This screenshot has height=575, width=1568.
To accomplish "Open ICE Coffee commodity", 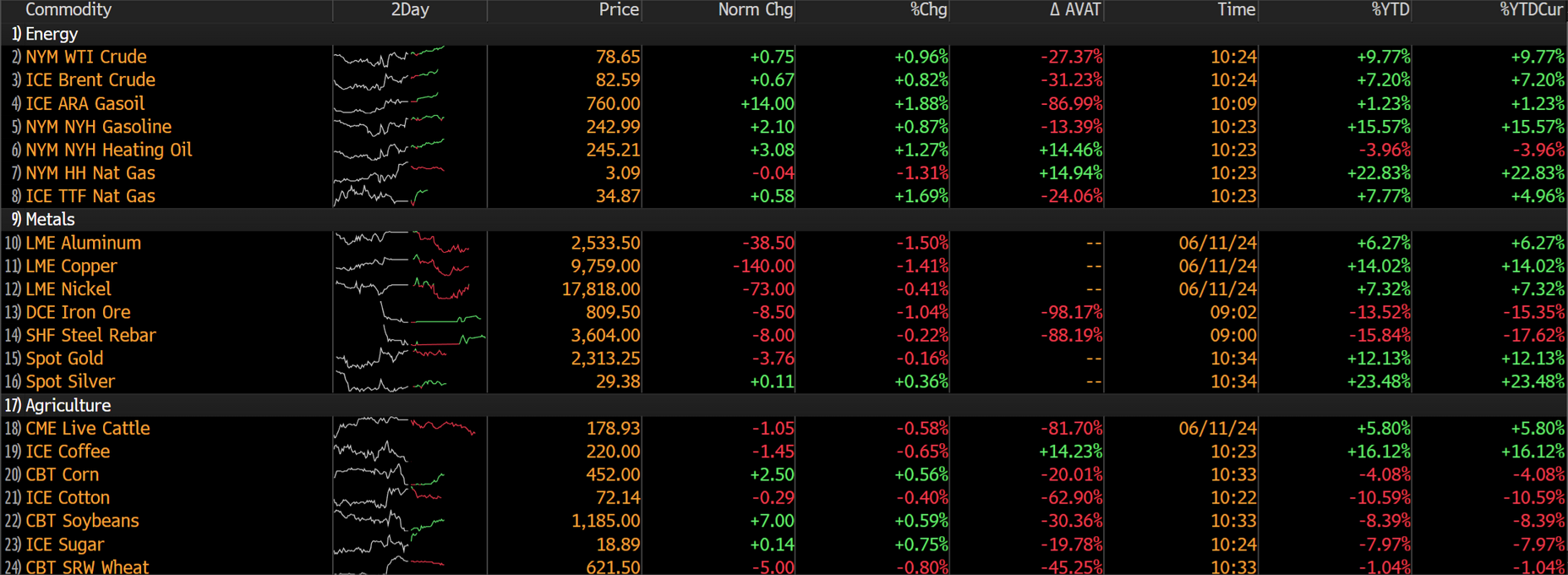I will click(68, 452).
